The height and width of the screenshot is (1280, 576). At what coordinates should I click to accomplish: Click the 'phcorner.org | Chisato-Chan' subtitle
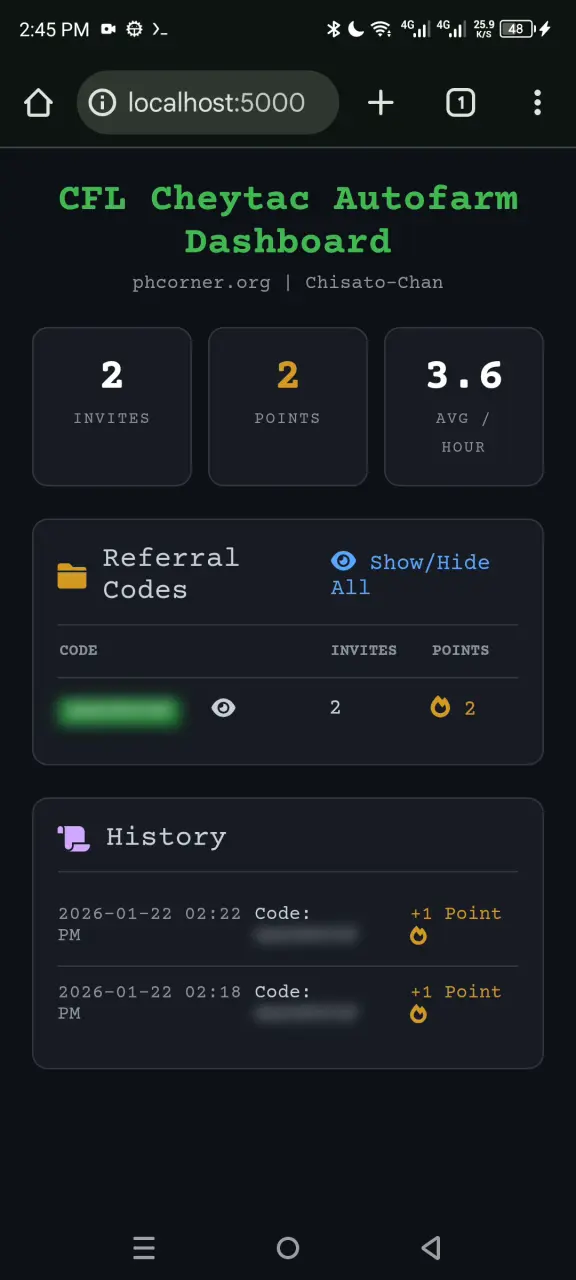(288, 282)
